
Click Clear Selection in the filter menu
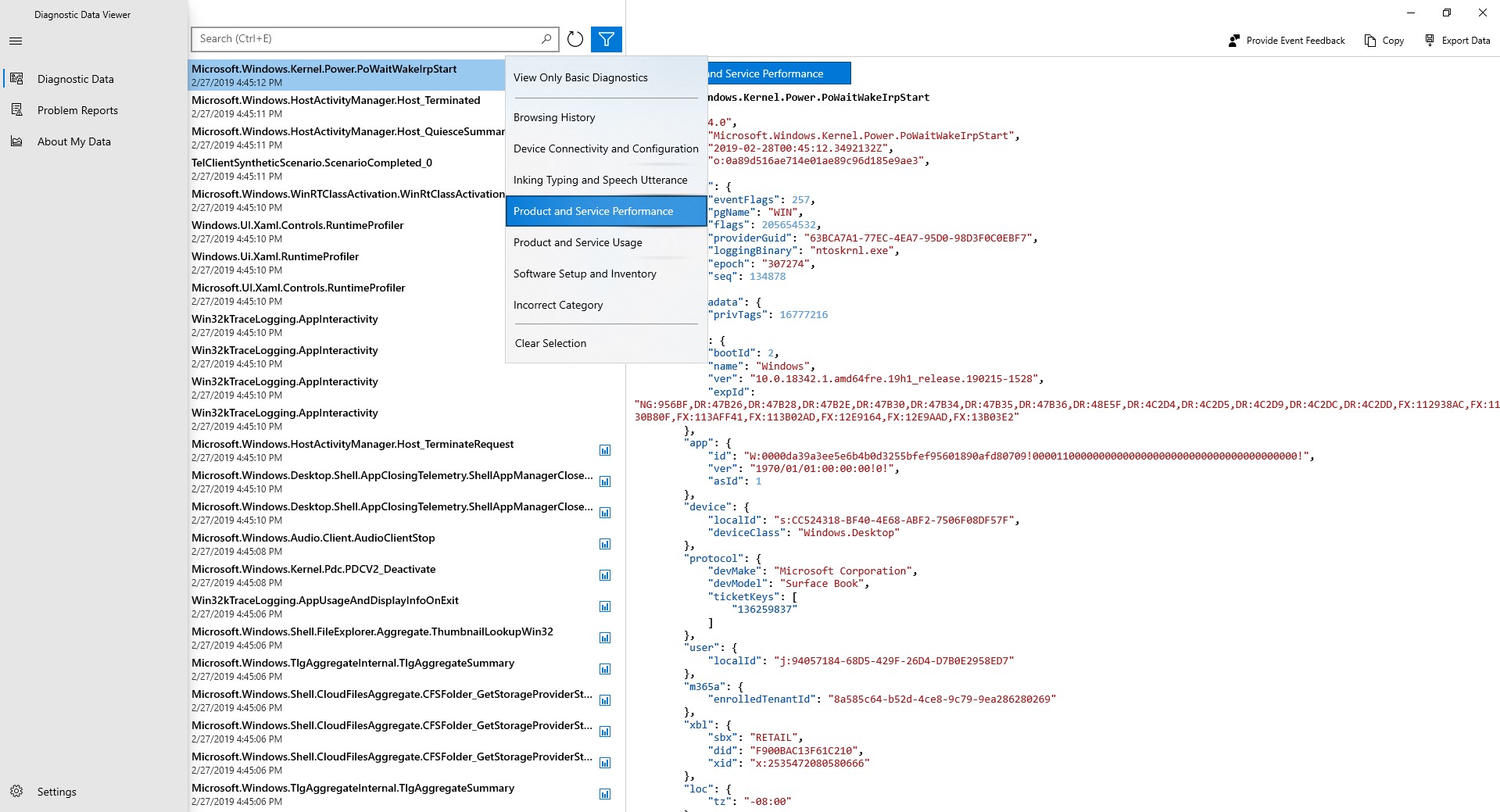coord(550,342)
